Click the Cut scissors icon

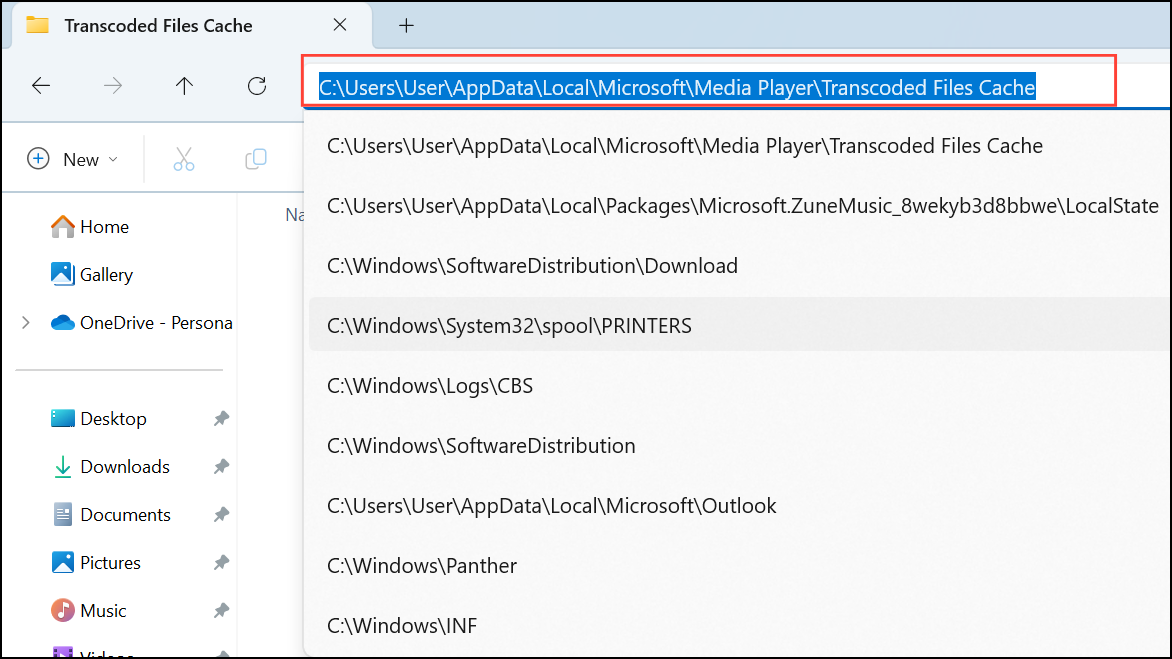(x=184, y=159)
